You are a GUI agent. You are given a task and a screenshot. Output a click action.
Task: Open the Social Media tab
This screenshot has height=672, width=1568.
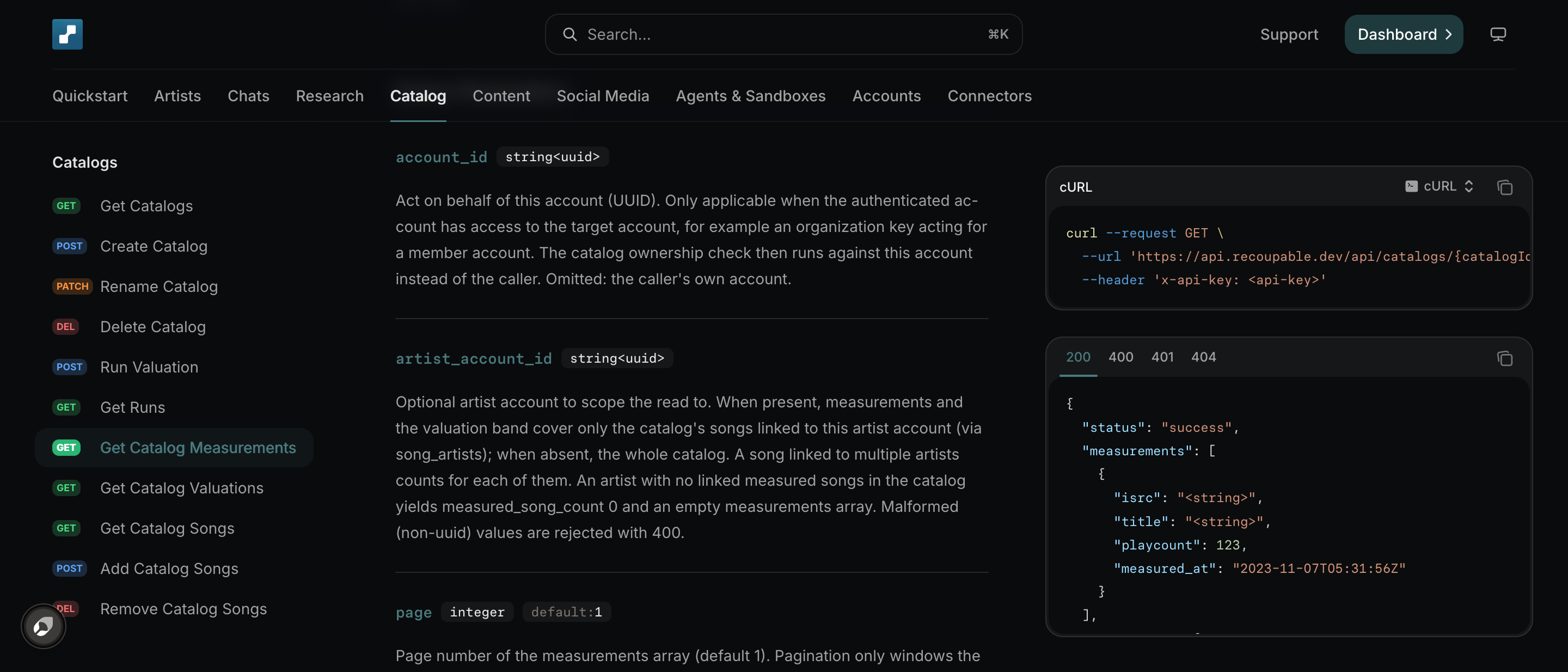pyautogui.click(x=603, y=95)
